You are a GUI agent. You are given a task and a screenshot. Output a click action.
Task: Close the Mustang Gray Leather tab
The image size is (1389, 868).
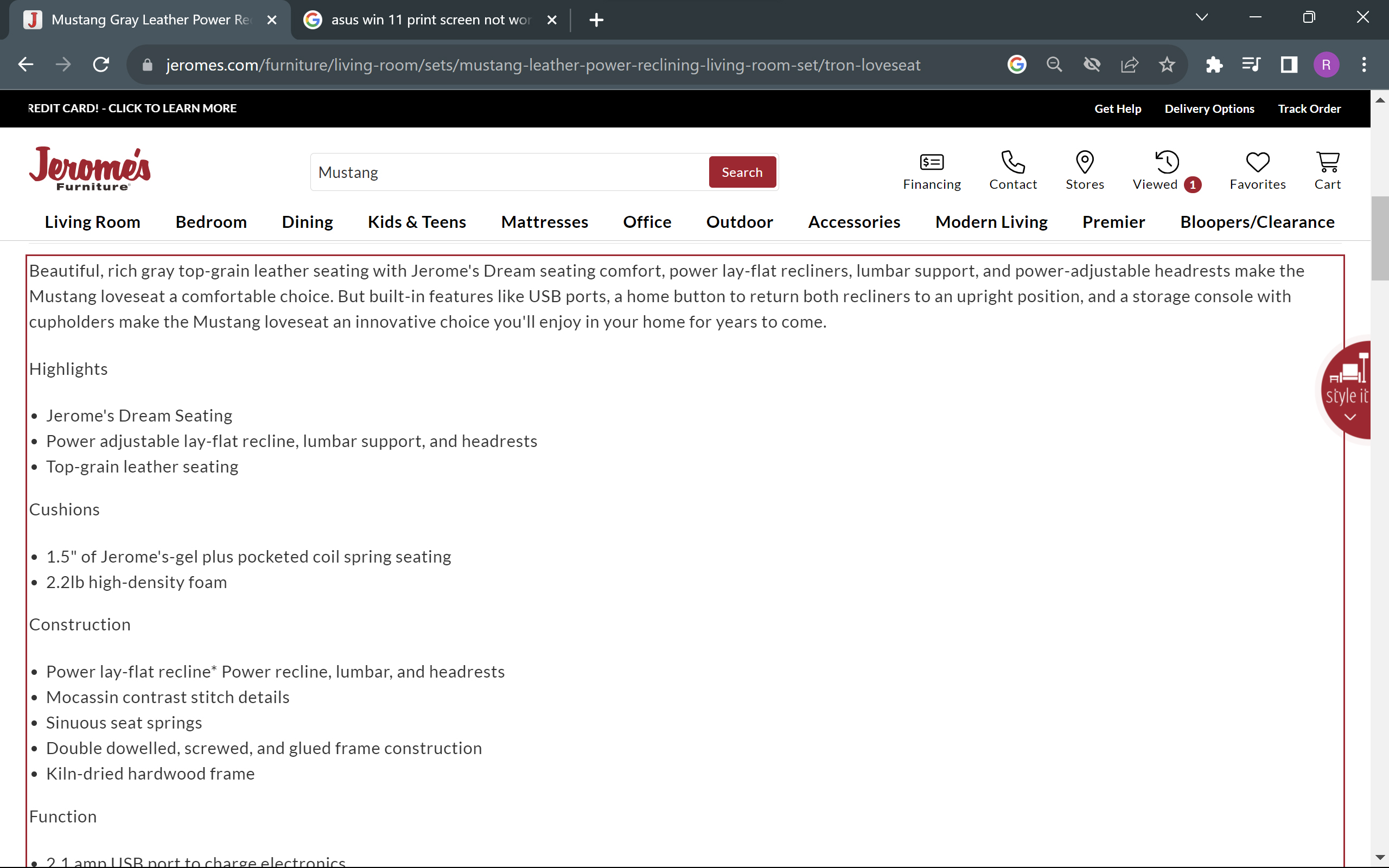(x=272, y=20)
